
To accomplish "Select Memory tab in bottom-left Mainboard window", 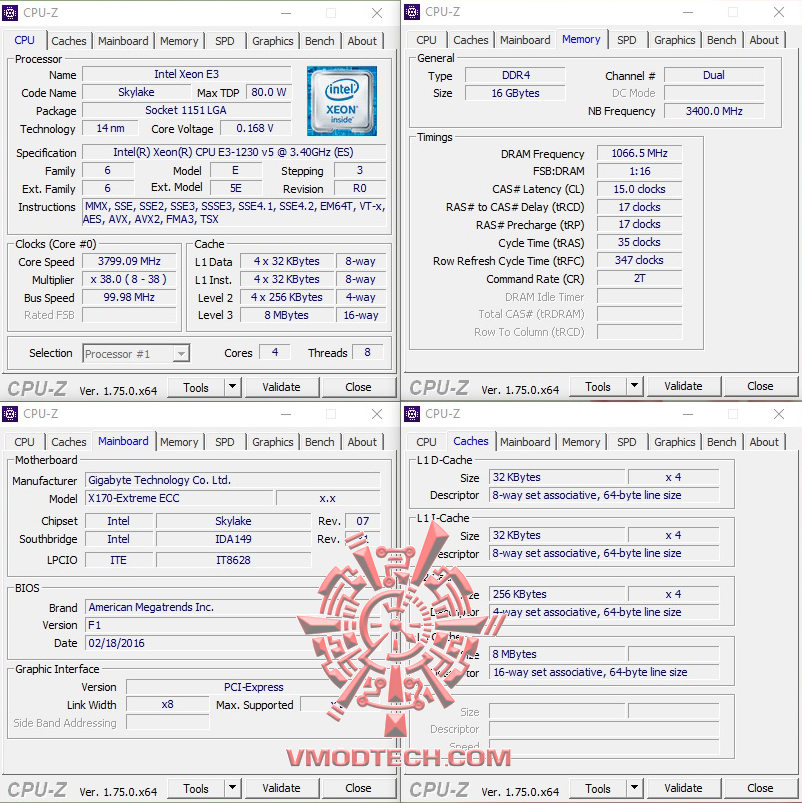I will (179, 442).
